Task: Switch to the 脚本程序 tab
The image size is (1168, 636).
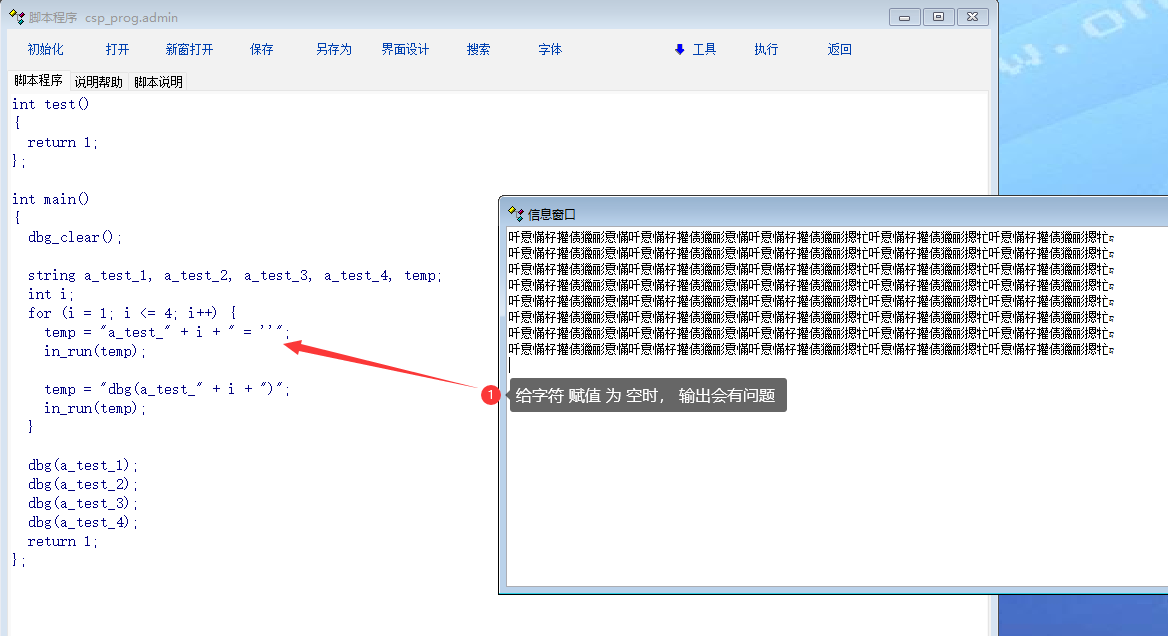Action: coord(38,81)
